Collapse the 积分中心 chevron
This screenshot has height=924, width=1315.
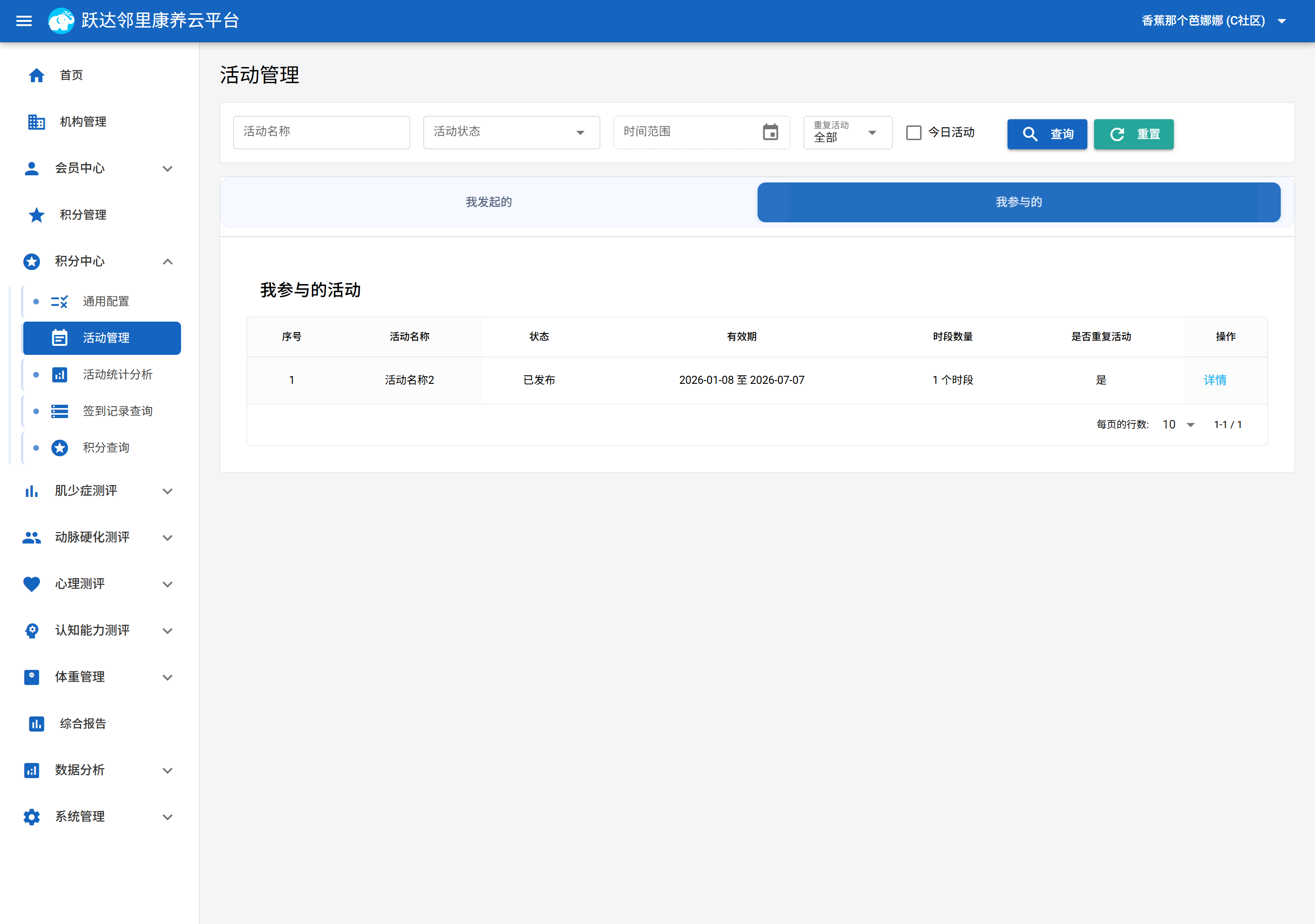[x=167, y=262]
